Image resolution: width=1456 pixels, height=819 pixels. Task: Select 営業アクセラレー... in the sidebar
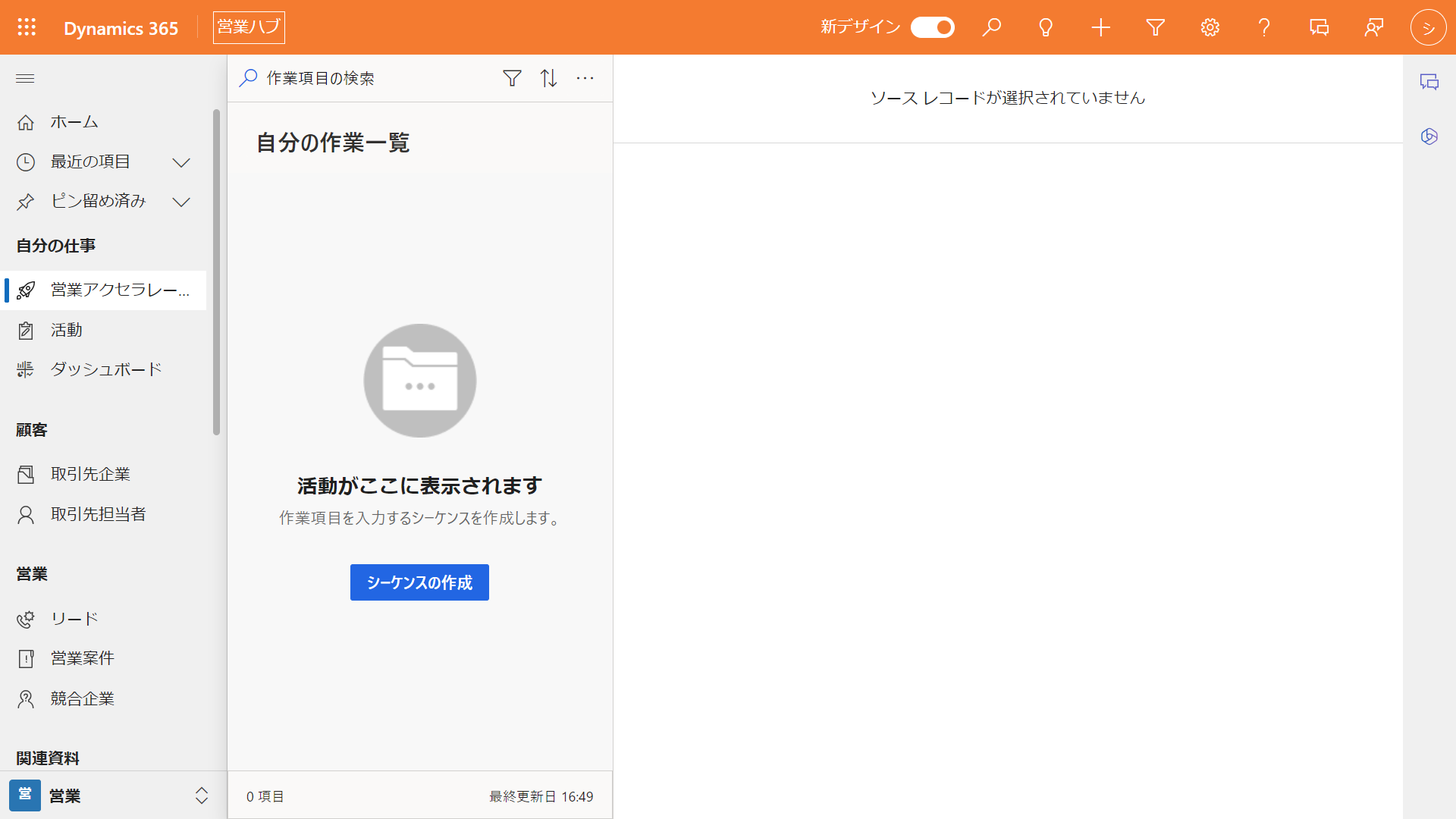(x=103, y=290)
